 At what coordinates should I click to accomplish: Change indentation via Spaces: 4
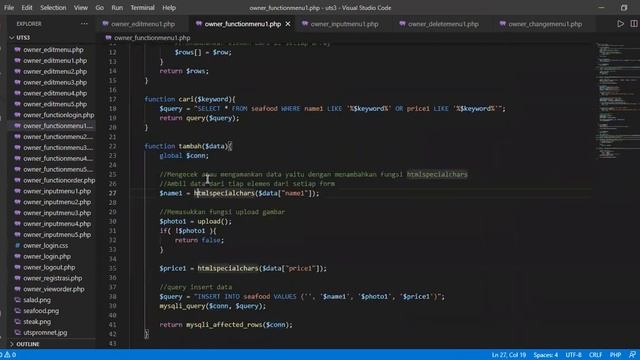pyautogui.click(x=546, y=355)
